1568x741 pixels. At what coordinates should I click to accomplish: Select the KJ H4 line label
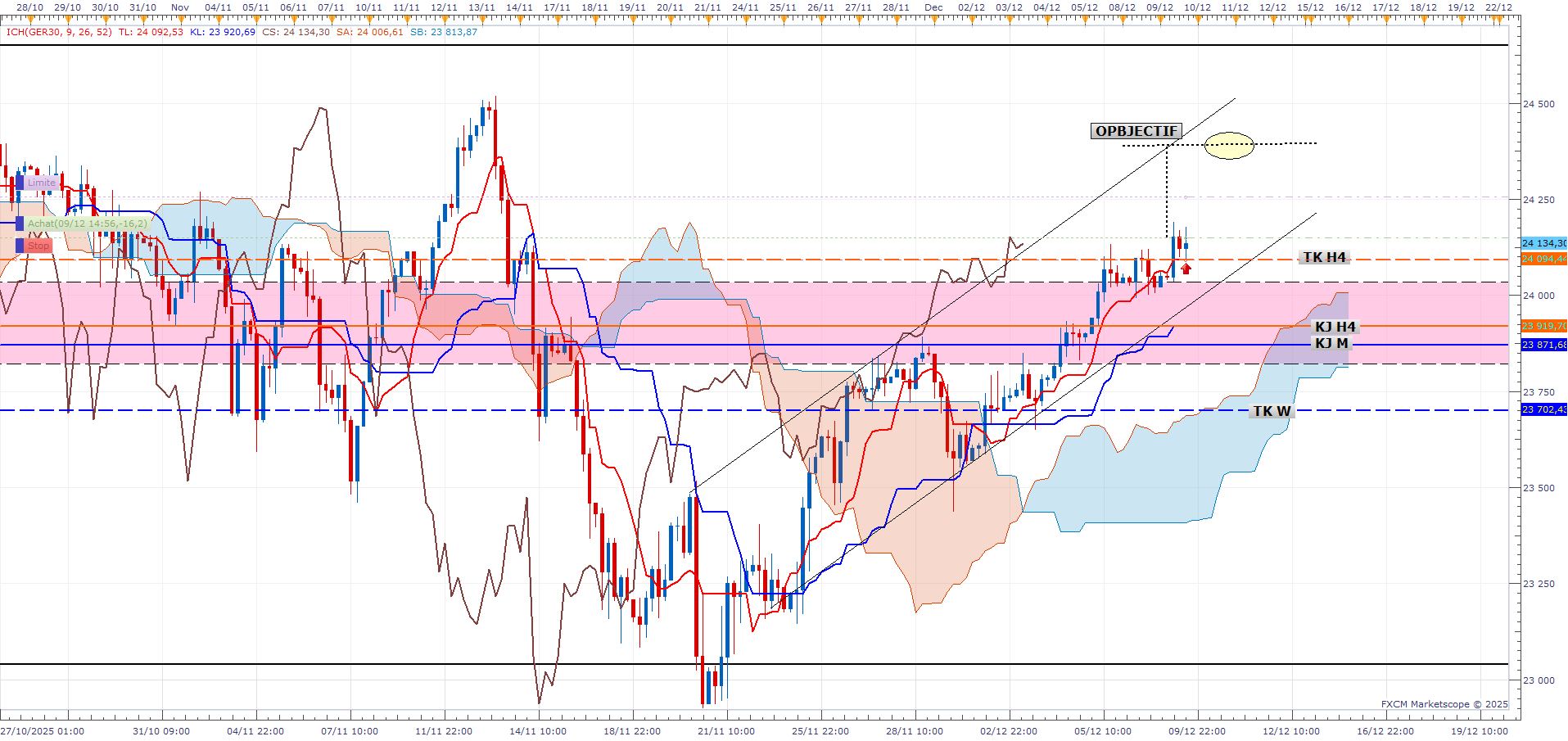pos(1335,327)
